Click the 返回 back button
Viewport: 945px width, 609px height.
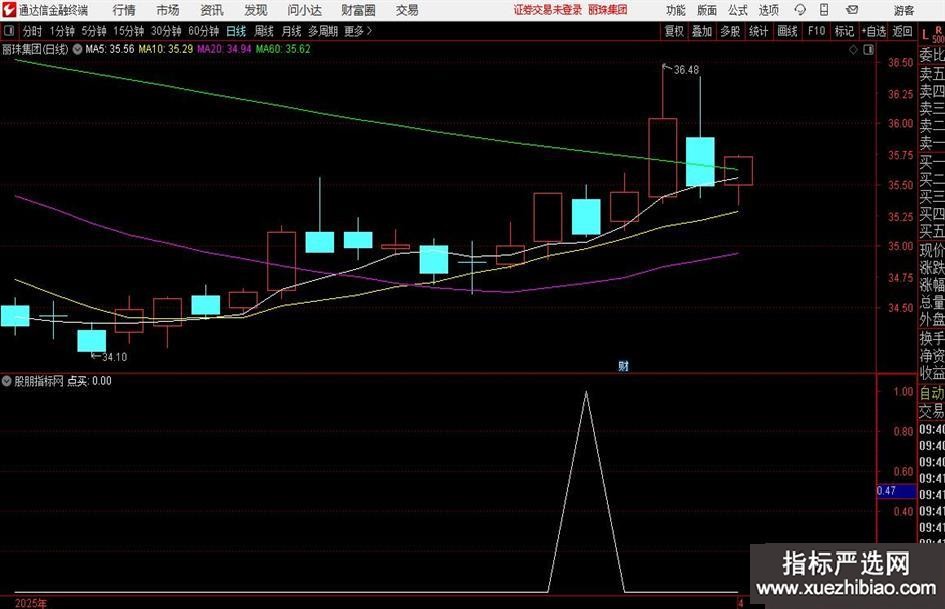pyautogui.click(x=902, y=31)
